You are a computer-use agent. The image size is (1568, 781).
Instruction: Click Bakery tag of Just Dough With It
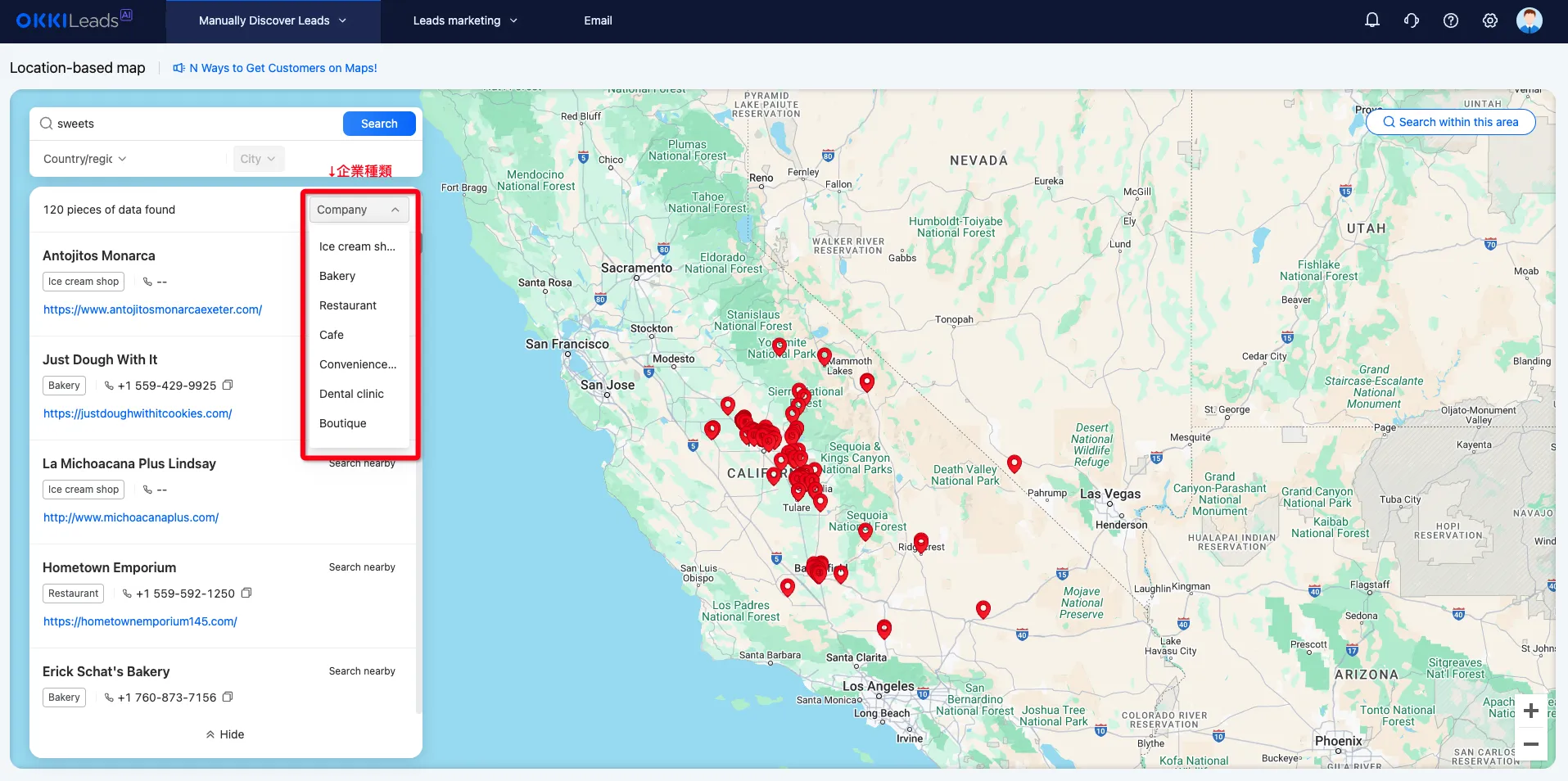tap(64, 386)
